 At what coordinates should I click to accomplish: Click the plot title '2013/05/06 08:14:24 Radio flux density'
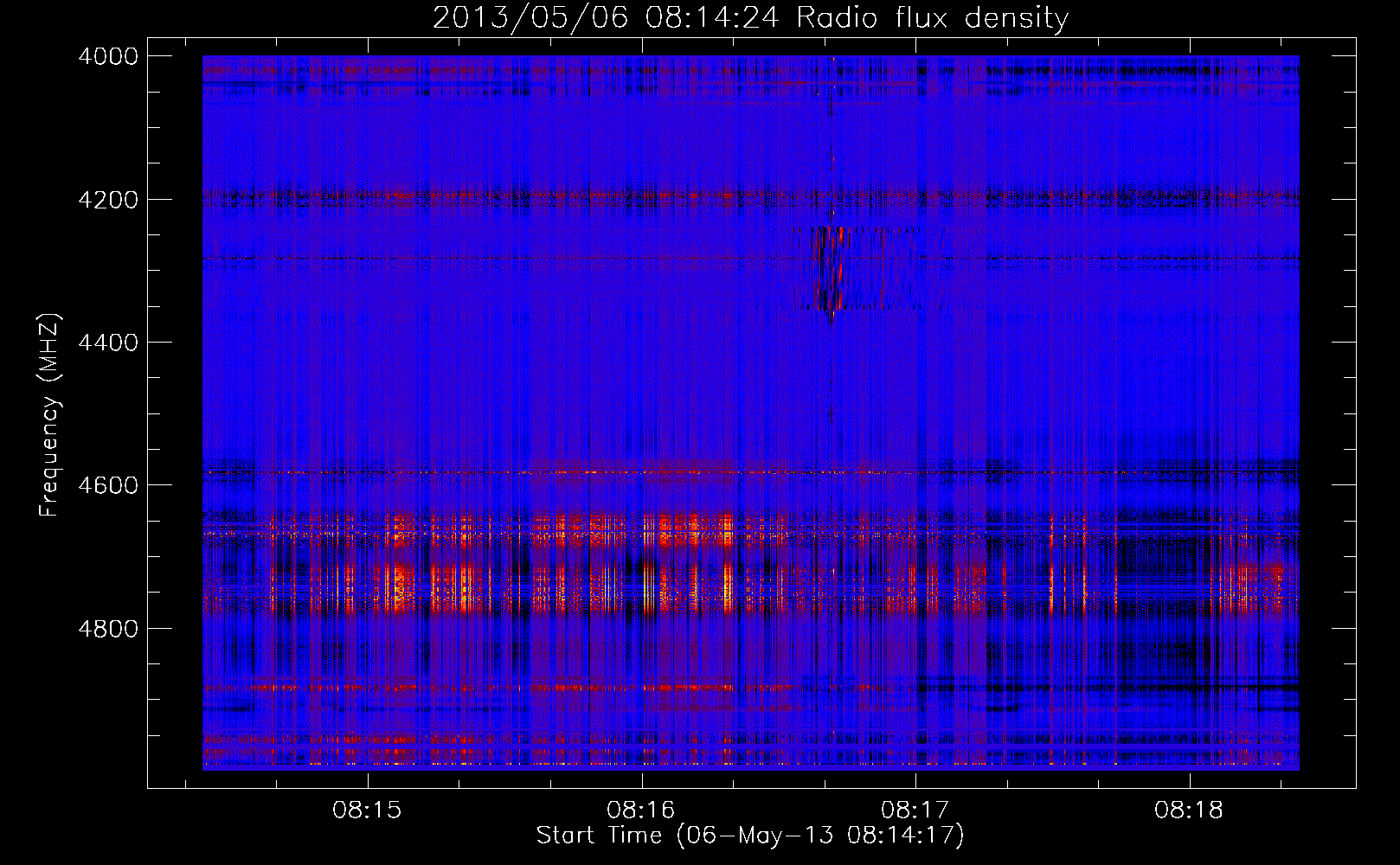point(750,17)
